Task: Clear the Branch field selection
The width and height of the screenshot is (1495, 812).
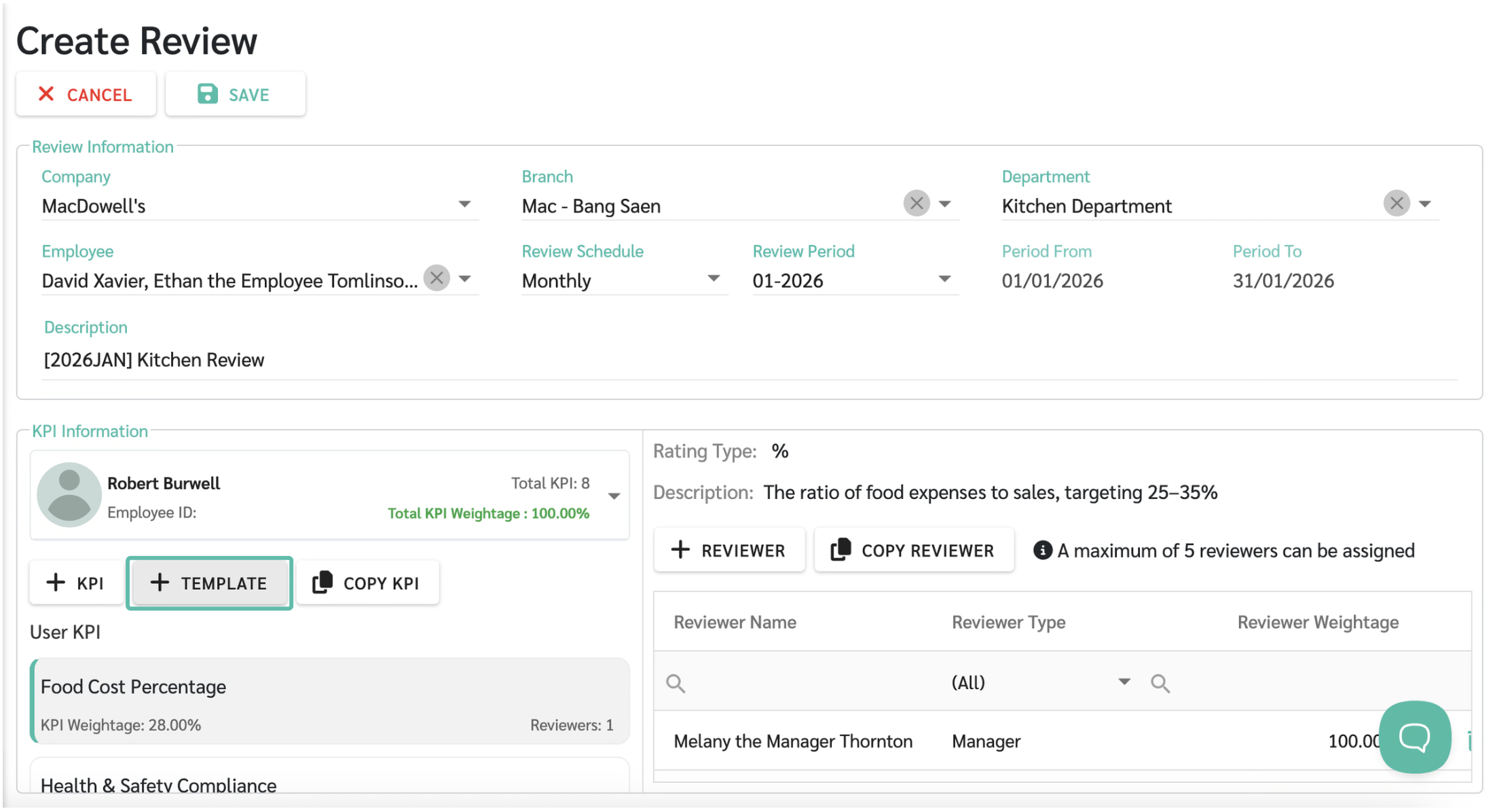Action: 916,204
